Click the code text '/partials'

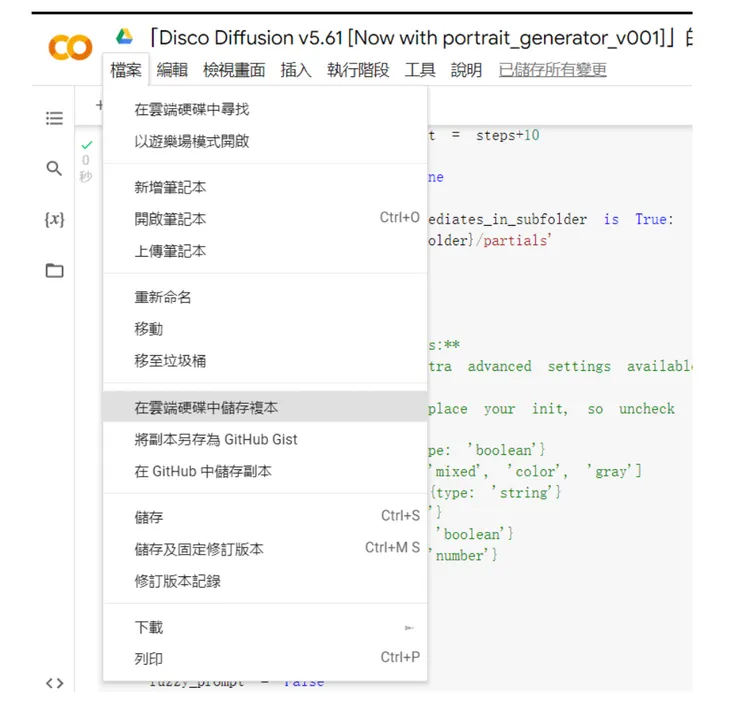[x=513, y=240]
